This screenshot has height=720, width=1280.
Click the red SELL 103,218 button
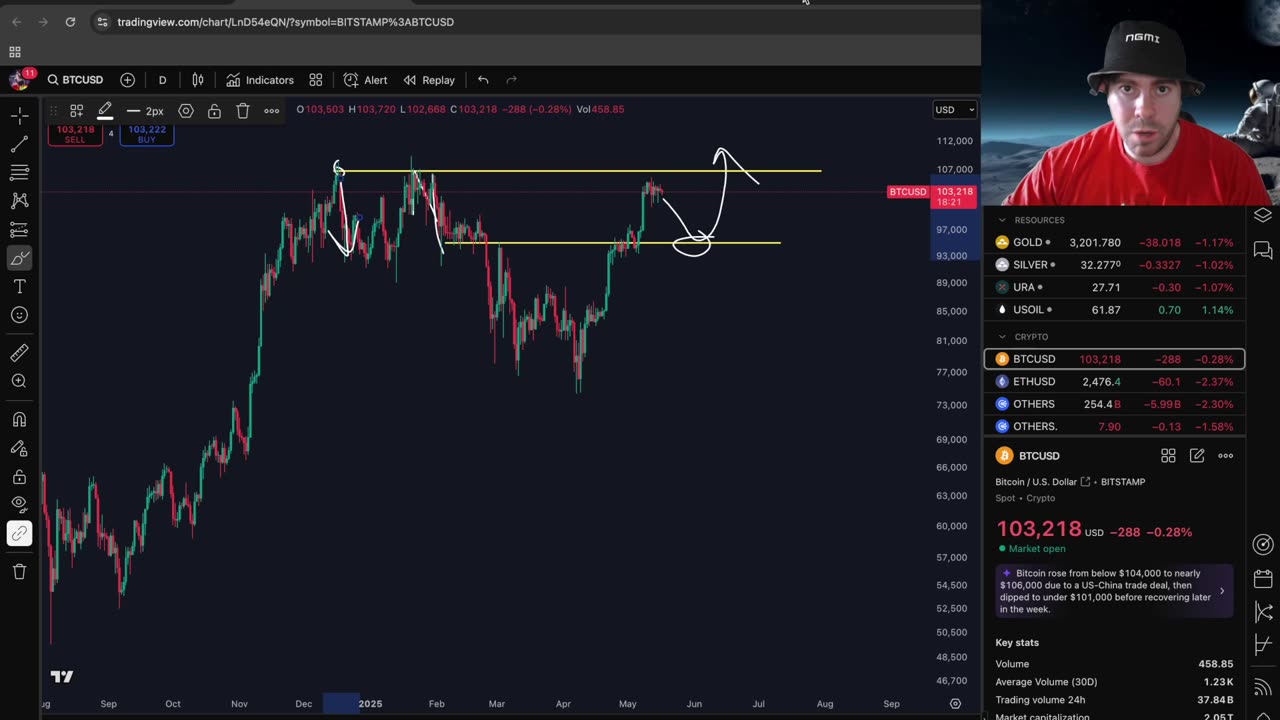75,134
